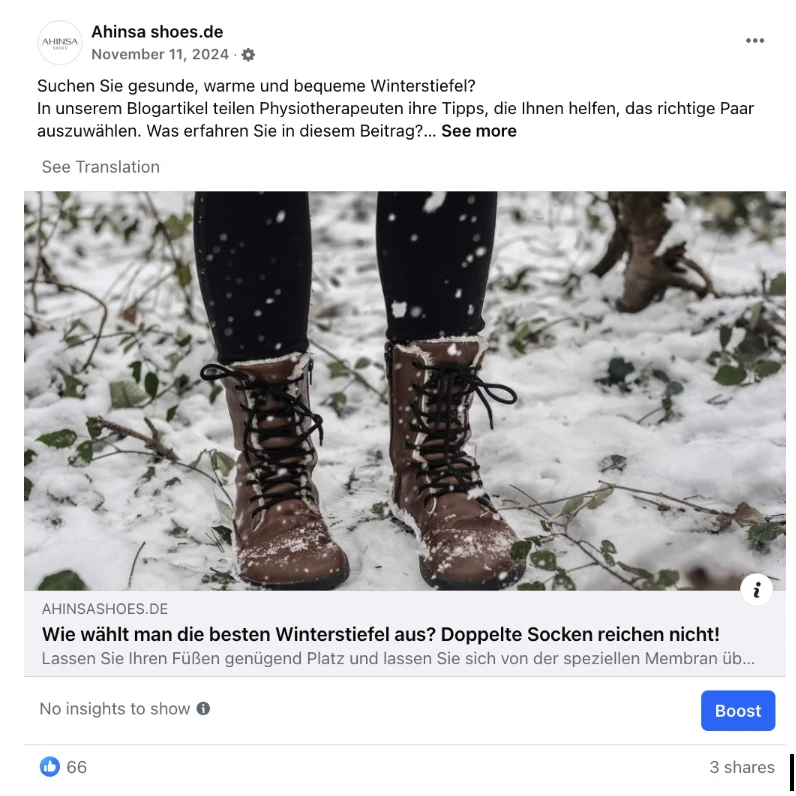This screenshot has height=796, width=796.
Task: Click link description starting Lassen Sie Ihren Füßen
Action: (398, 658)
